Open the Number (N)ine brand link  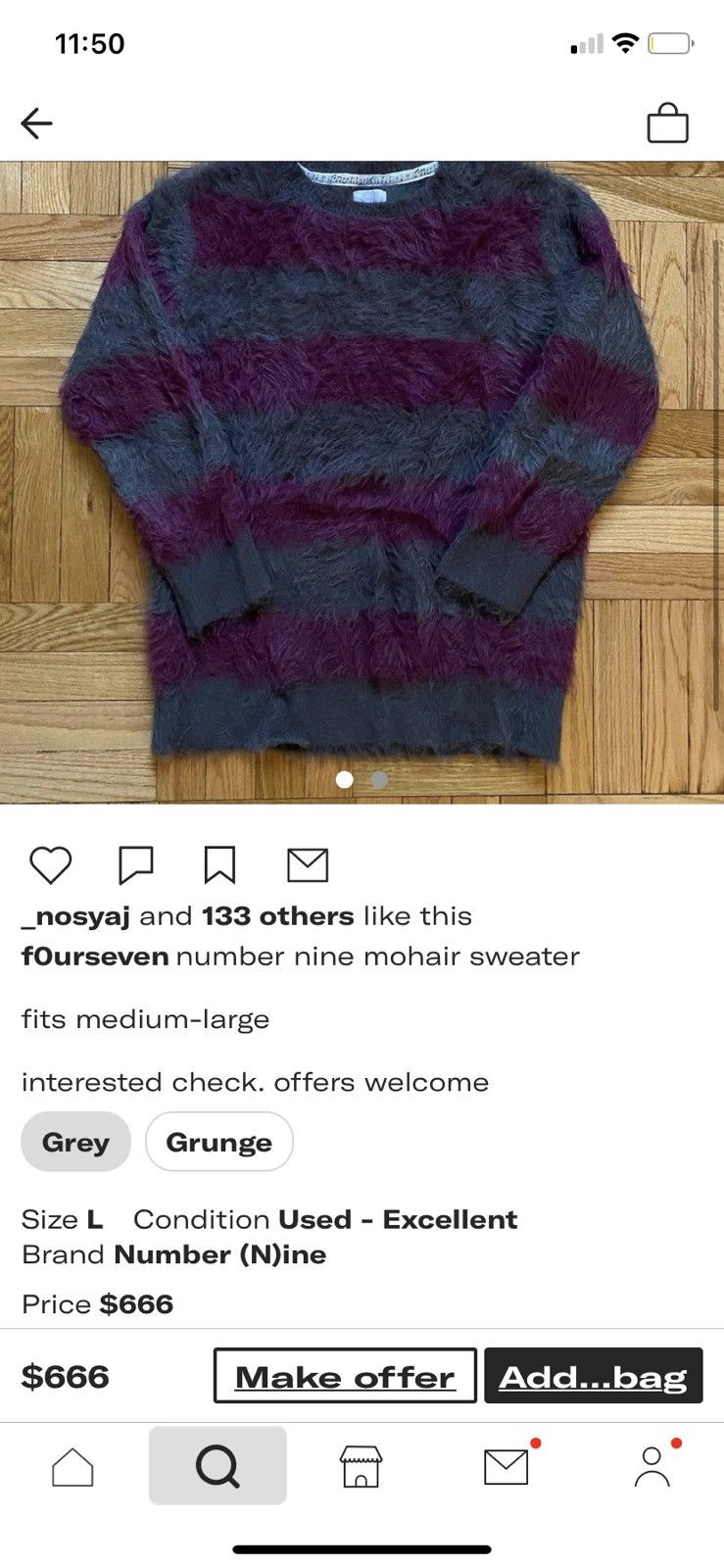click(x=220, y=1254)
